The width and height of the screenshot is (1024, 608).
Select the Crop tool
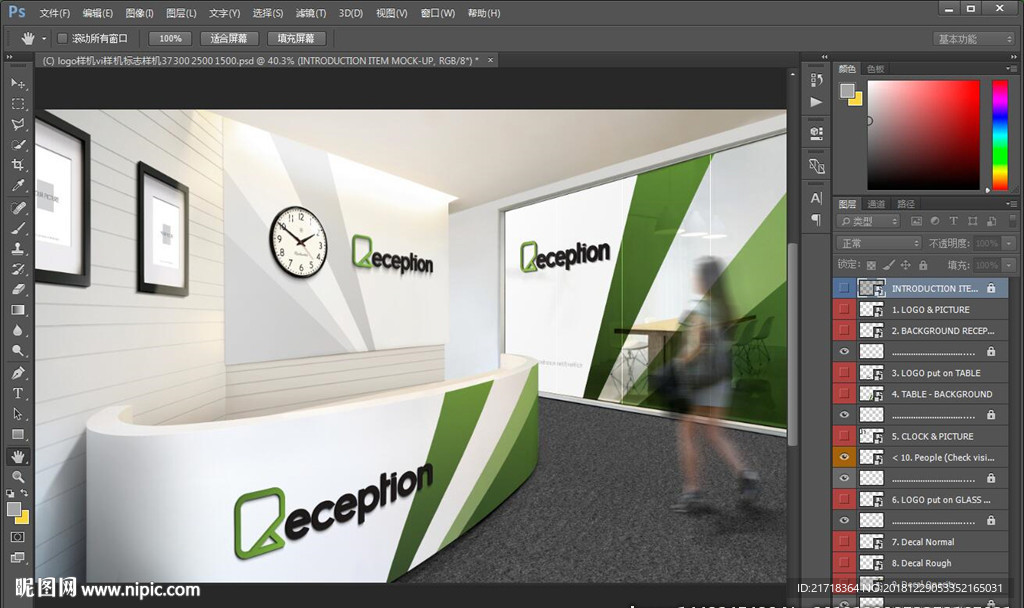click(18, 166)
